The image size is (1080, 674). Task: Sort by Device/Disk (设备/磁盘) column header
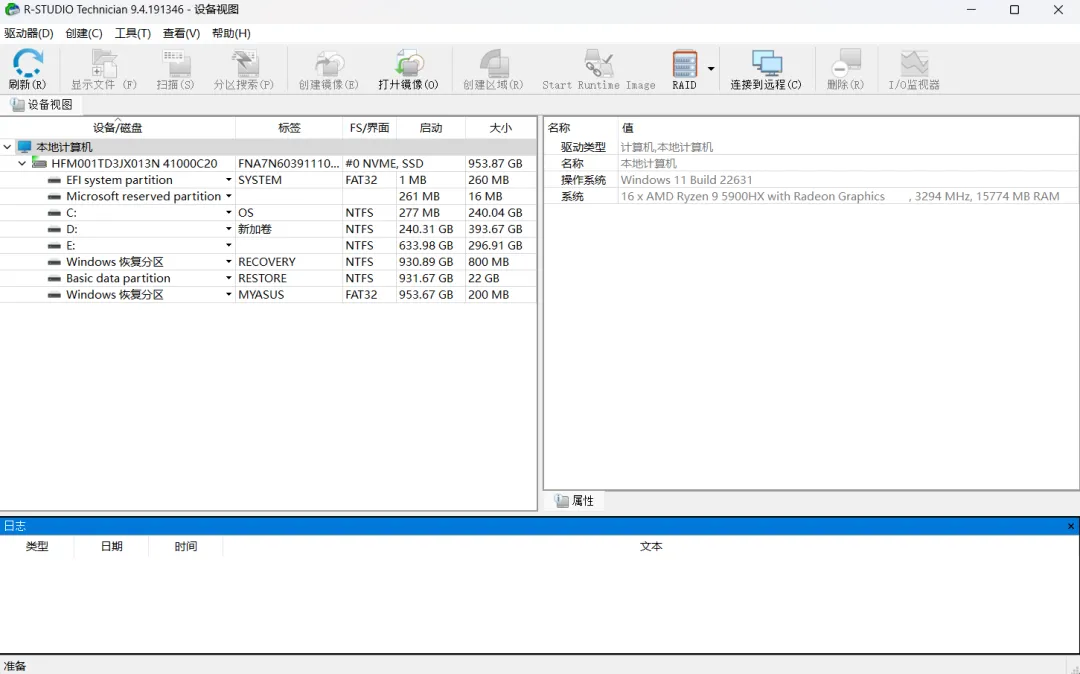click(118, 127)
